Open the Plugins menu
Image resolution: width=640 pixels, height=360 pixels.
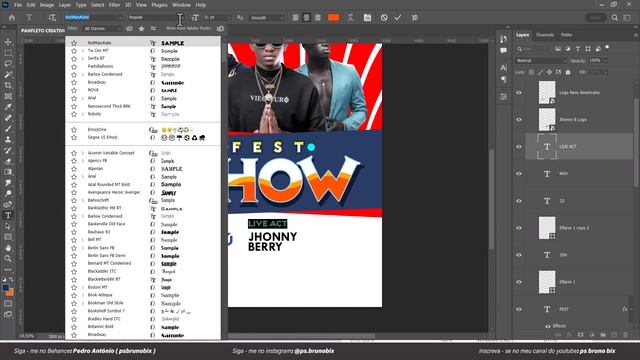point(159,5)
